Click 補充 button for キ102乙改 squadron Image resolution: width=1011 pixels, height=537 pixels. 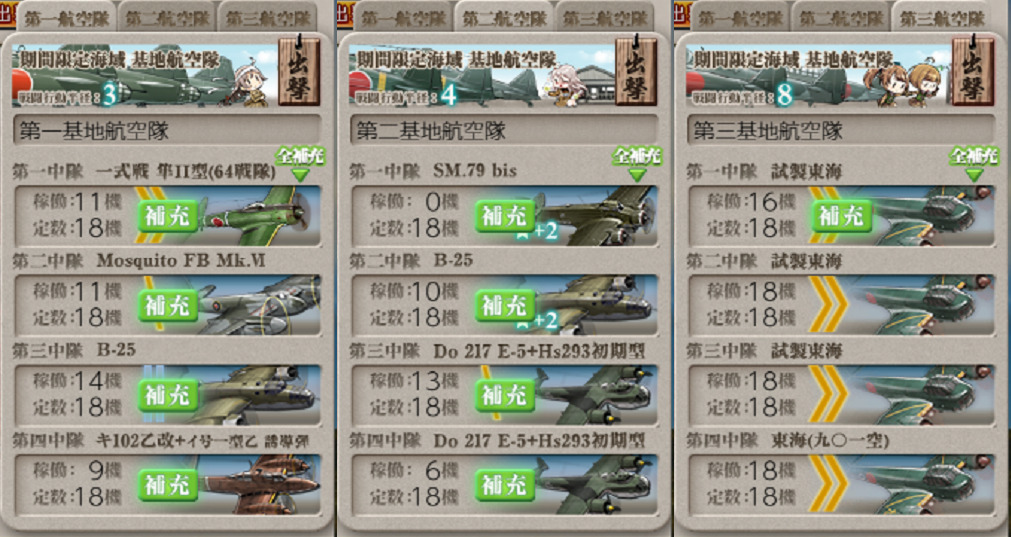click(x=168, y=485)
